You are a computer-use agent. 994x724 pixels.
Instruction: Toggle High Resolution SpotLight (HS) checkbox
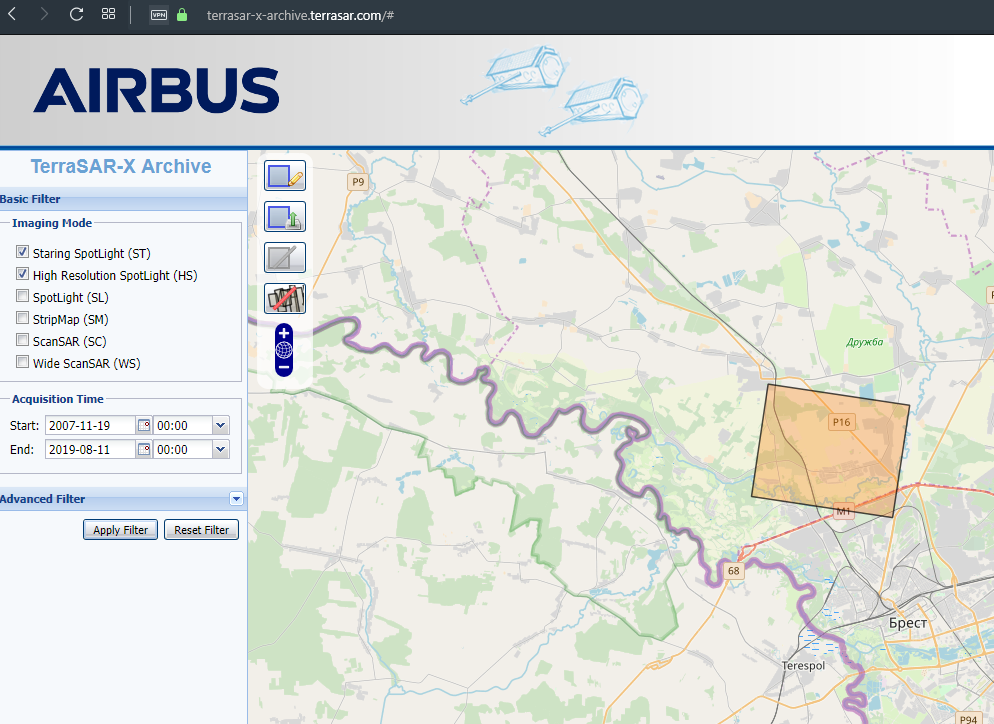click(x=23, y=274)
